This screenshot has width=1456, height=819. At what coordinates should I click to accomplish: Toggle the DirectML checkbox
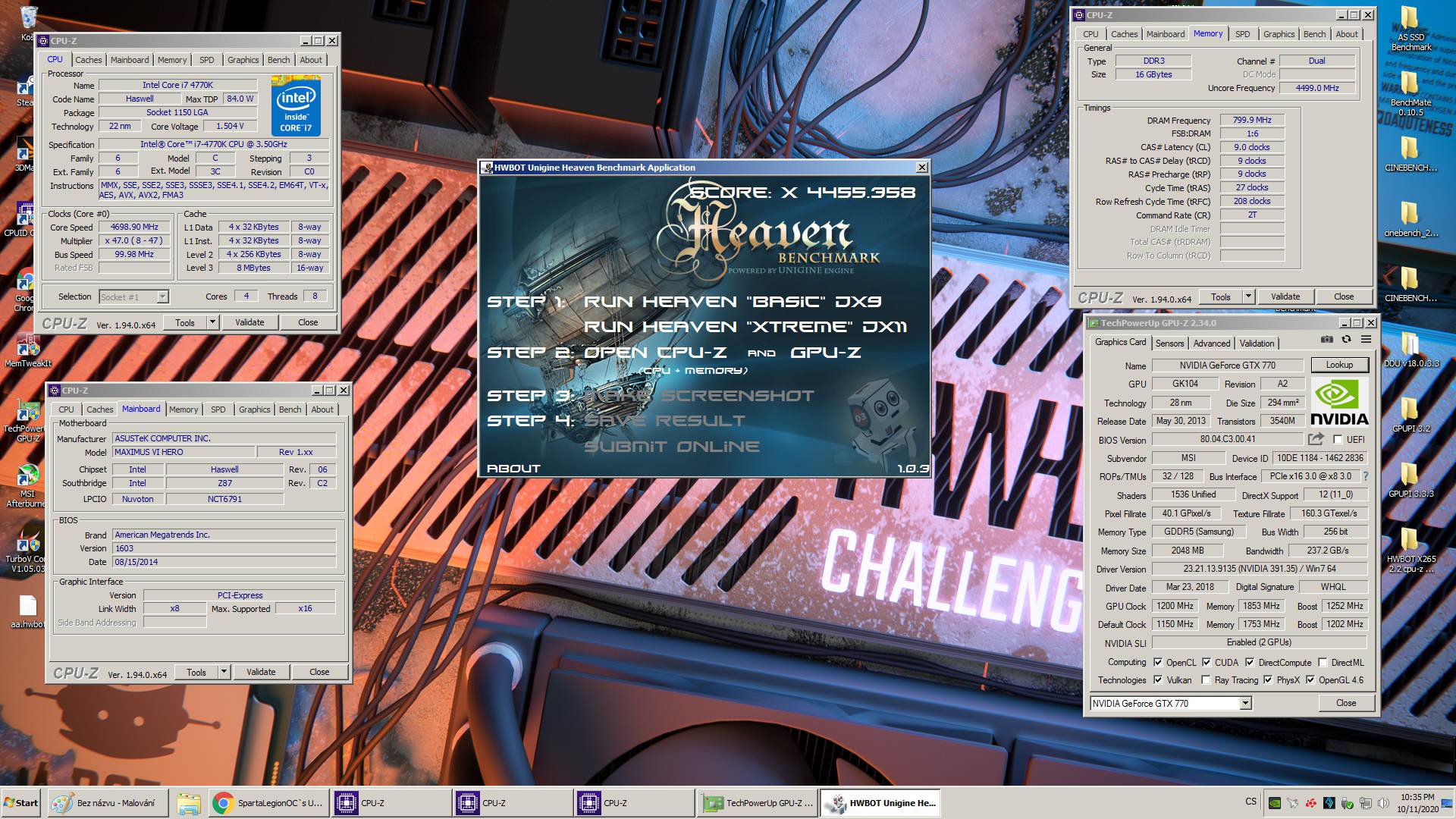click(x=1323, y=663)
